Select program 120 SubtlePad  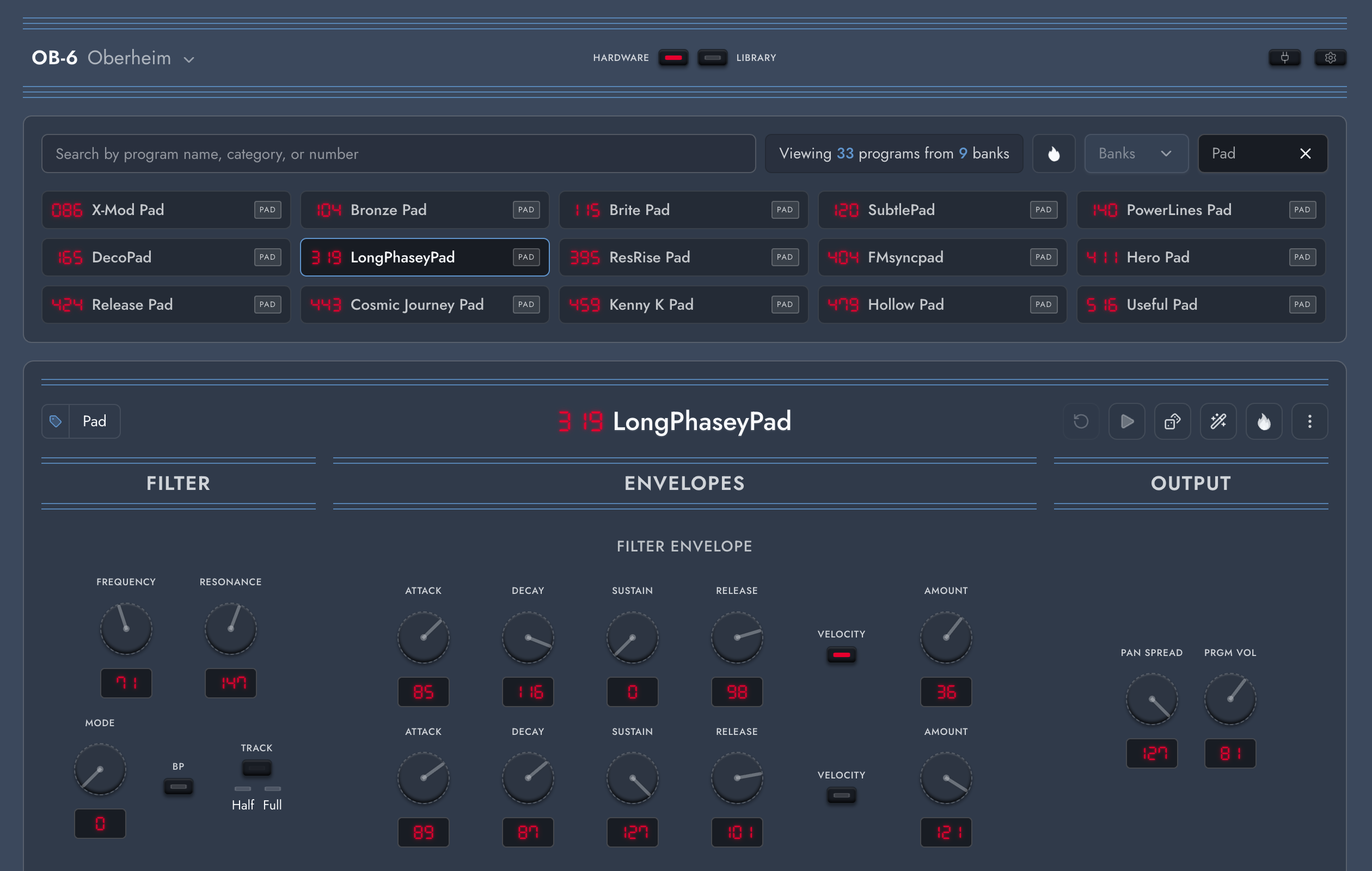pyautogui.click(x=942, y=210)
